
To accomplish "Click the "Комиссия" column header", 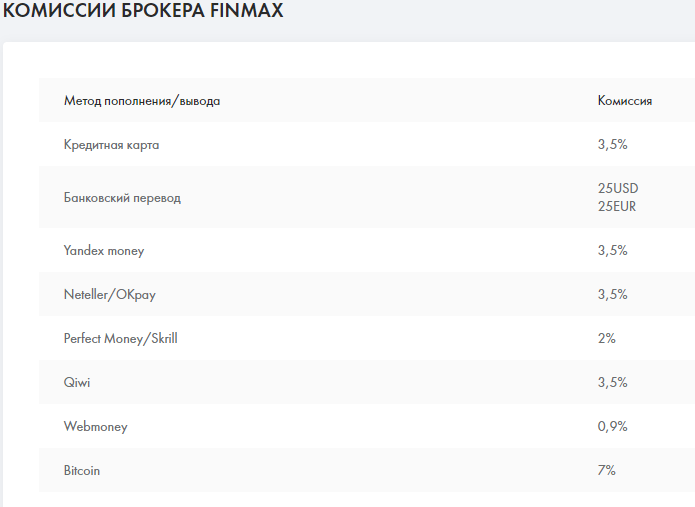I will [625, 101].
